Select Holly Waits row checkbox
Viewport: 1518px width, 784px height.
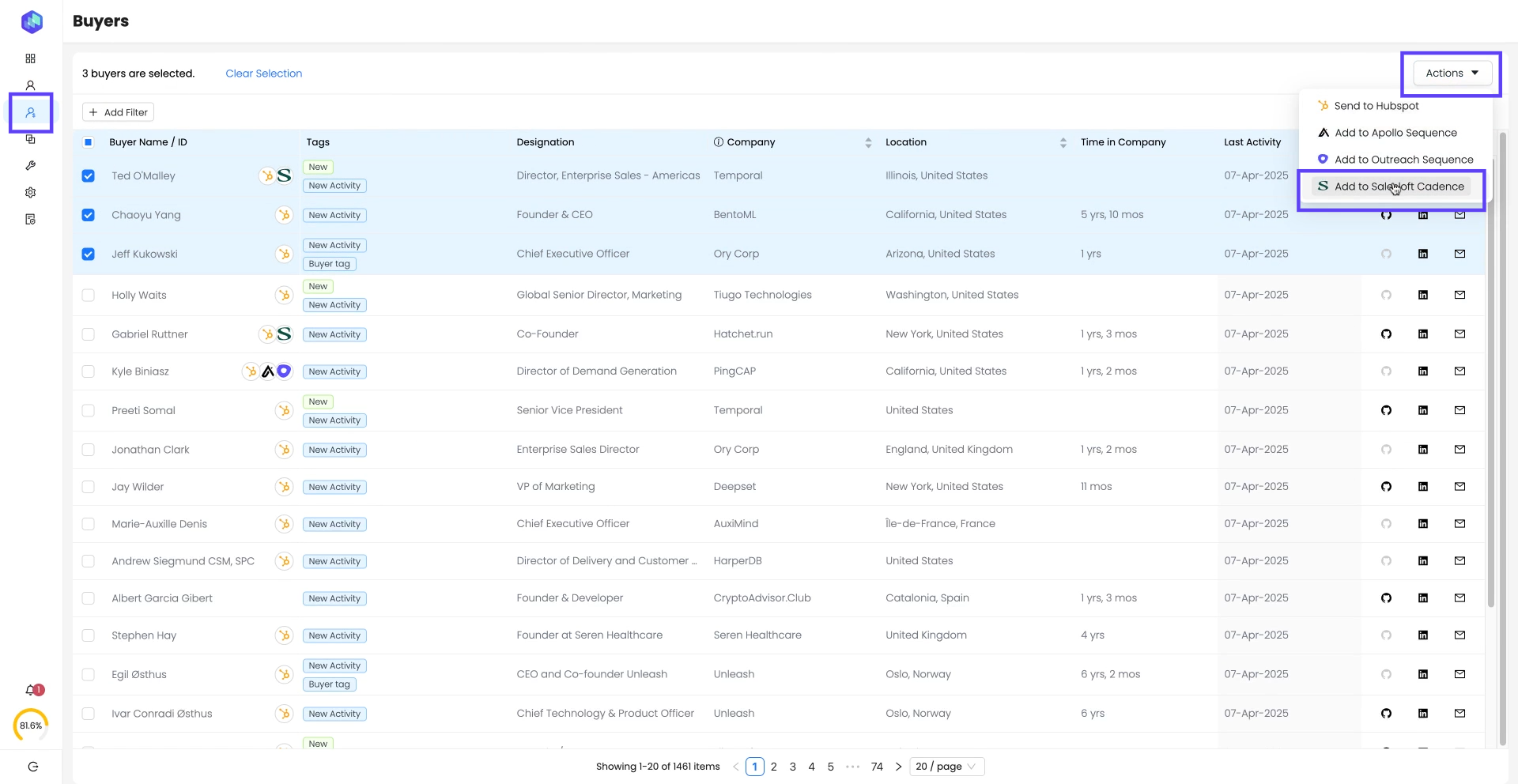tap(89, 295)
